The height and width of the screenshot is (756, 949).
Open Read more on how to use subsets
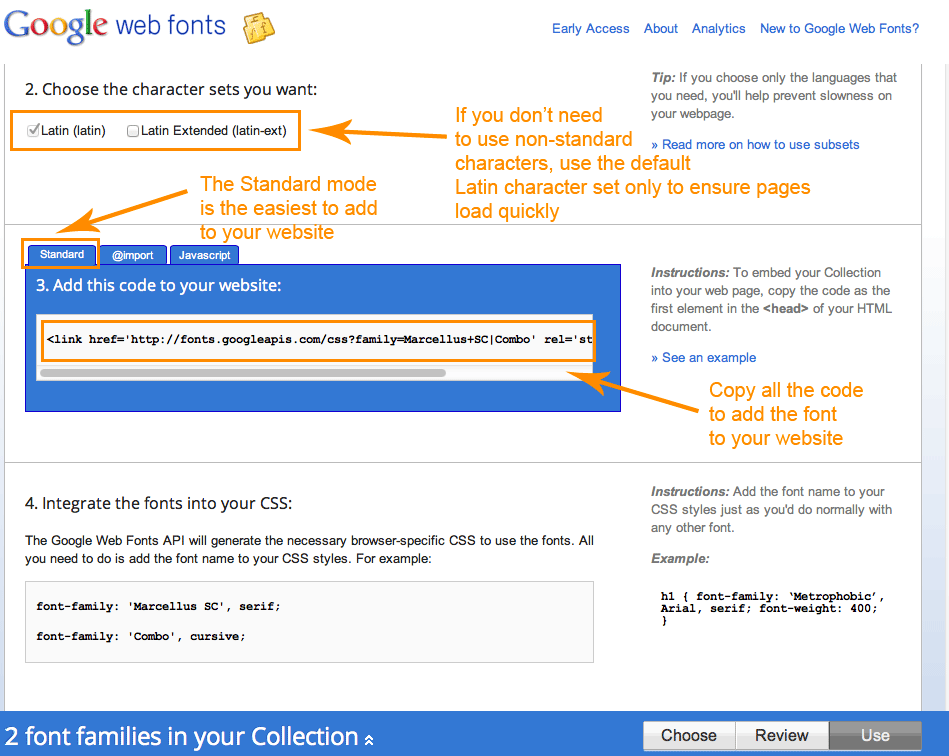(755, 145)
